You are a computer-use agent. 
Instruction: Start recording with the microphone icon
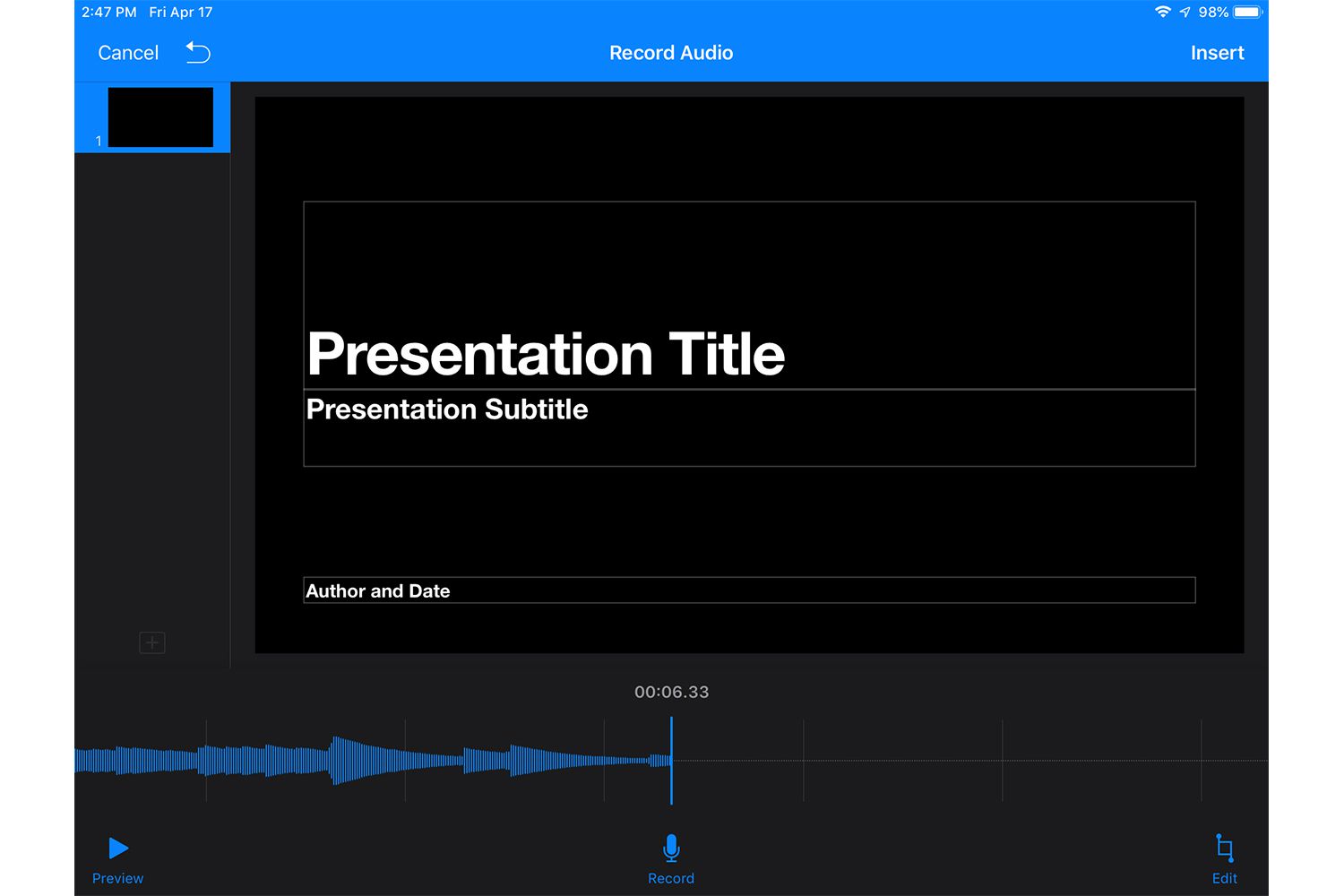pyautogui.click(x=671, y=849)
